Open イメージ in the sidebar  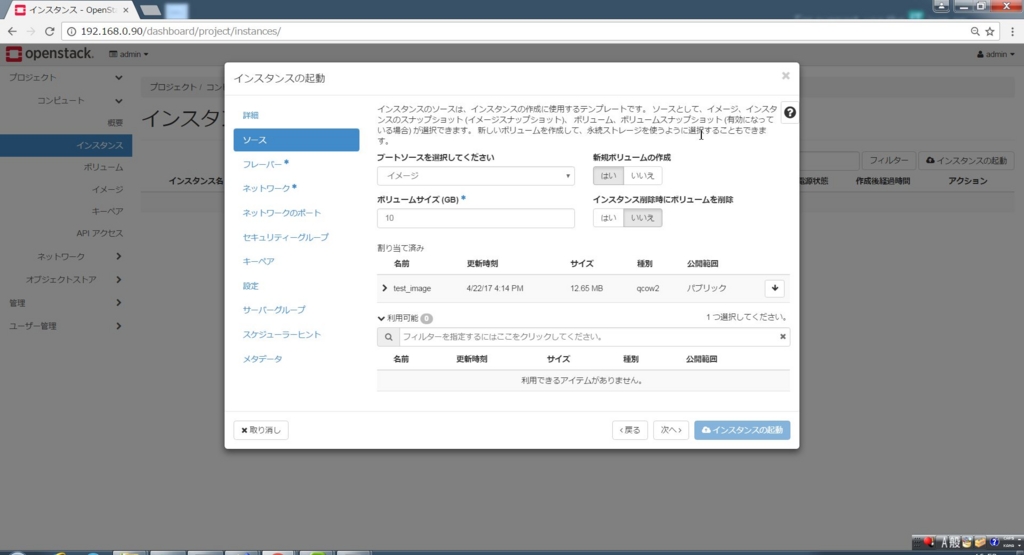click(x=107, y=189)
